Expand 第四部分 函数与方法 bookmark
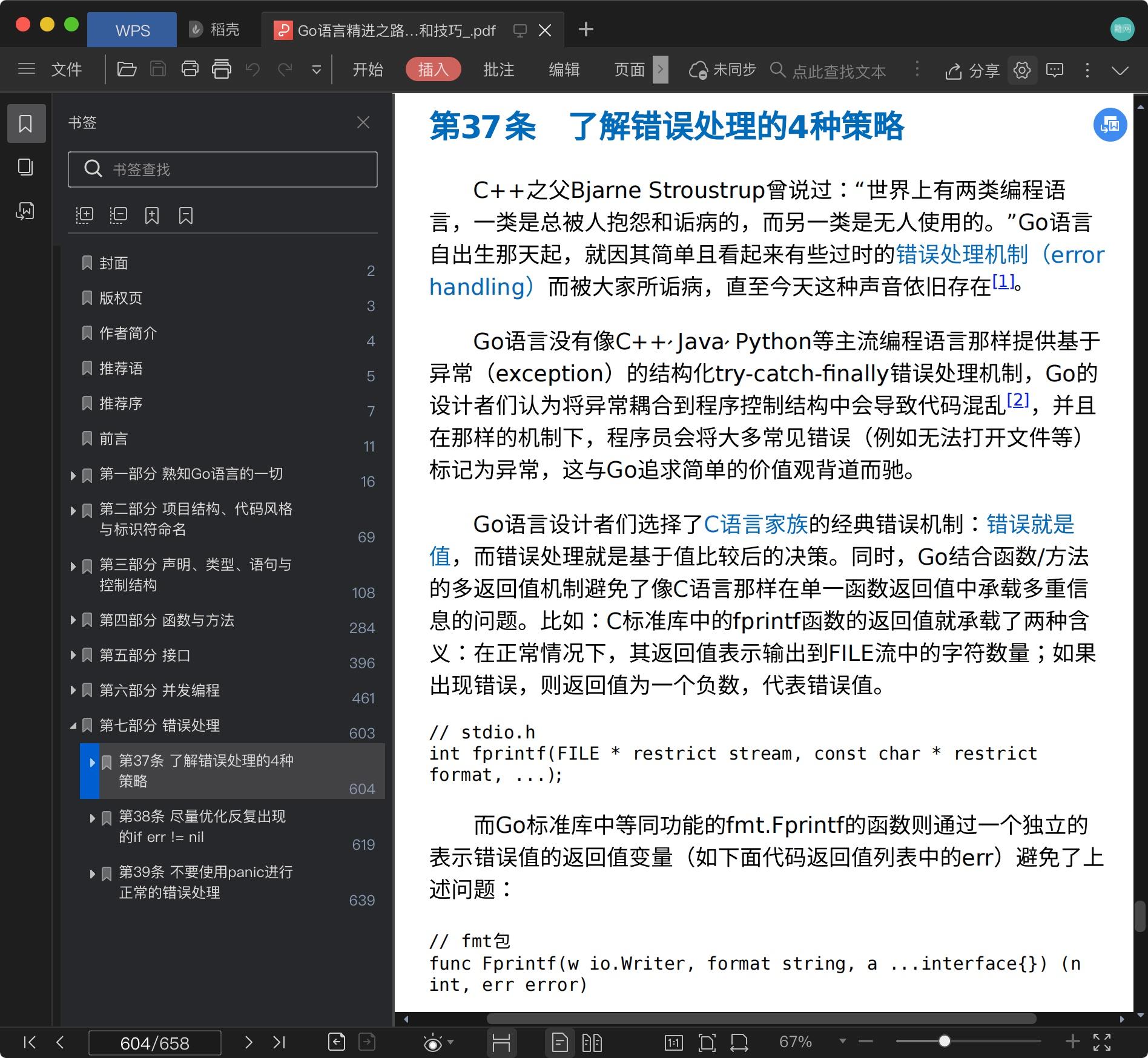This screenshot has height=1058, width=1148. 73,620
